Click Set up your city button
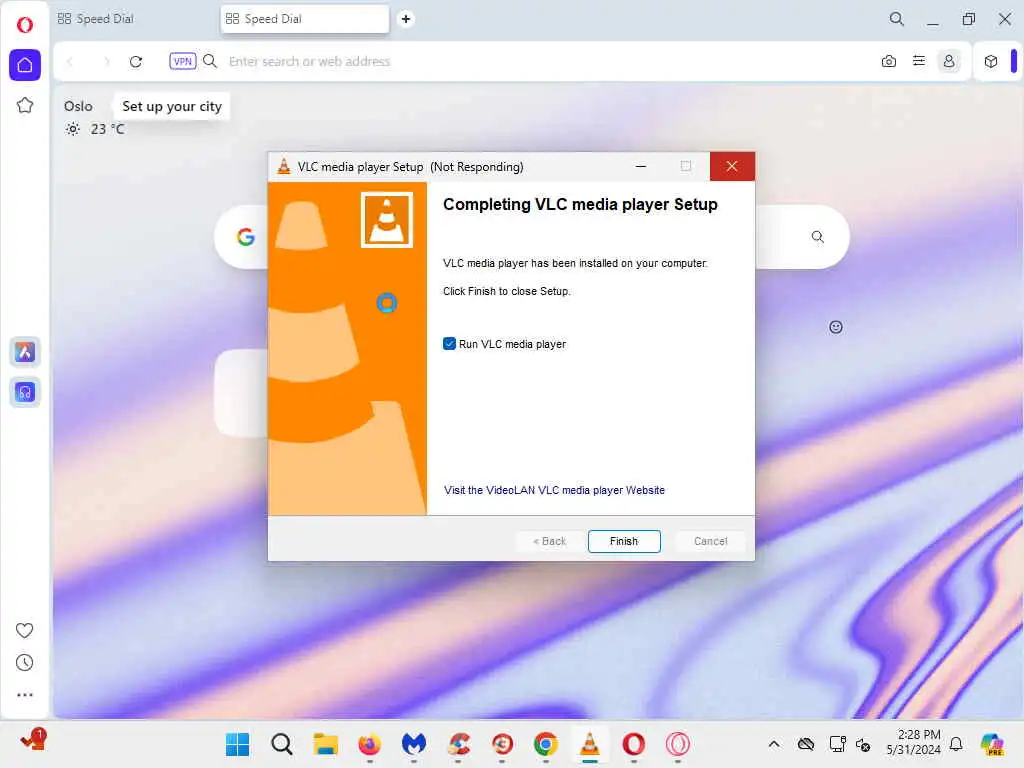Image resolution: width=1024 pixels, height=768 pixels. [x=172, y=106]
